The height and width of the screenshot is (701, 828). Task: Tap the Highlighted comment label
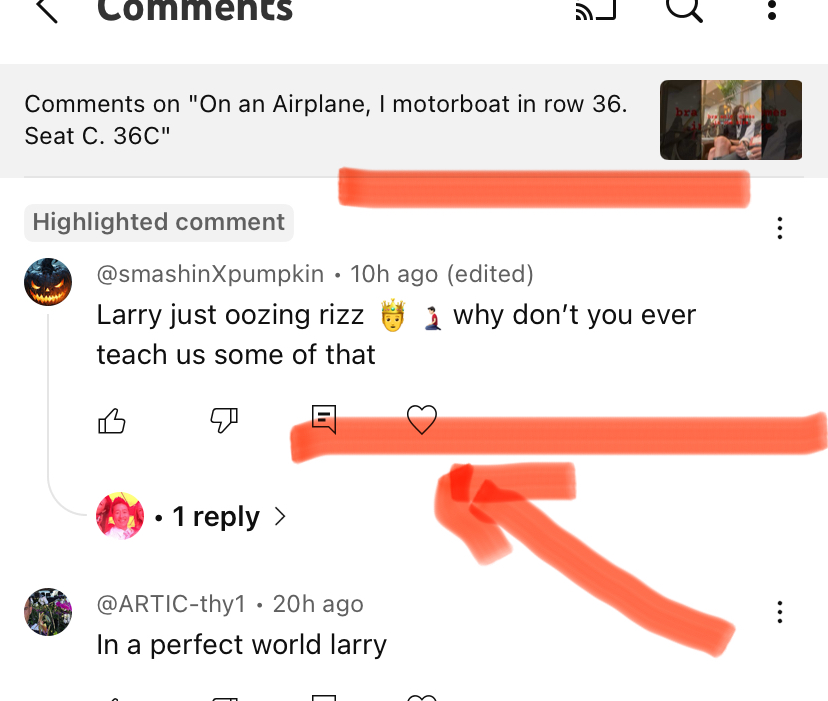(x=159, y=222)
